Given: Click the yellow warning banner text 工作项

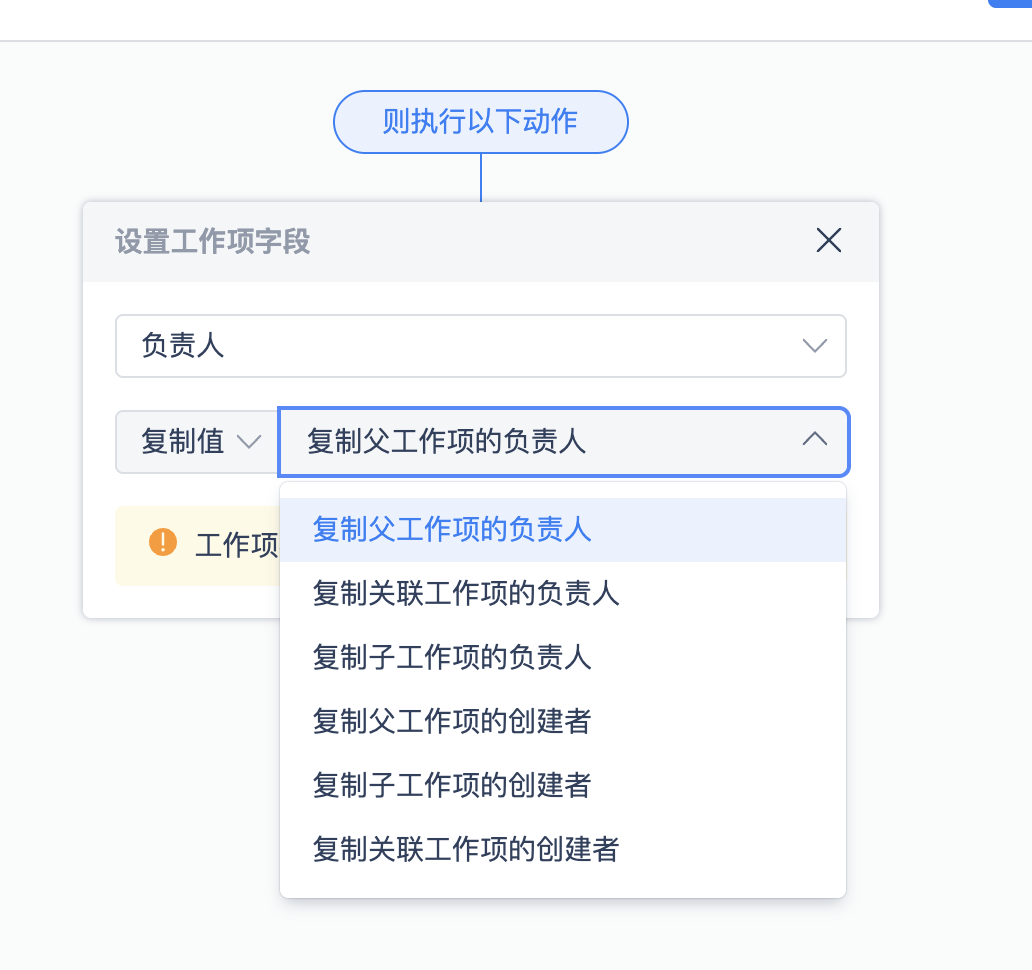Looking at the screenshot, I should (x=236, y=545).
